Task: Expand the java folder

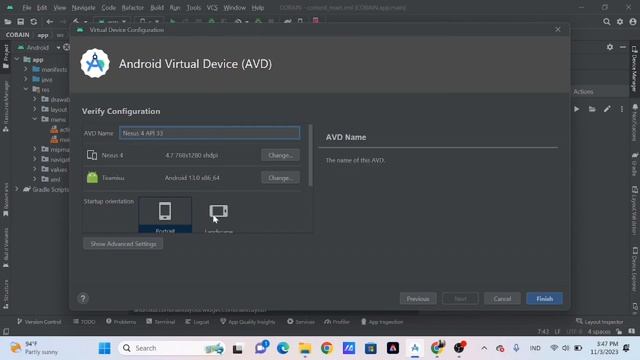Action: [26, 79]
